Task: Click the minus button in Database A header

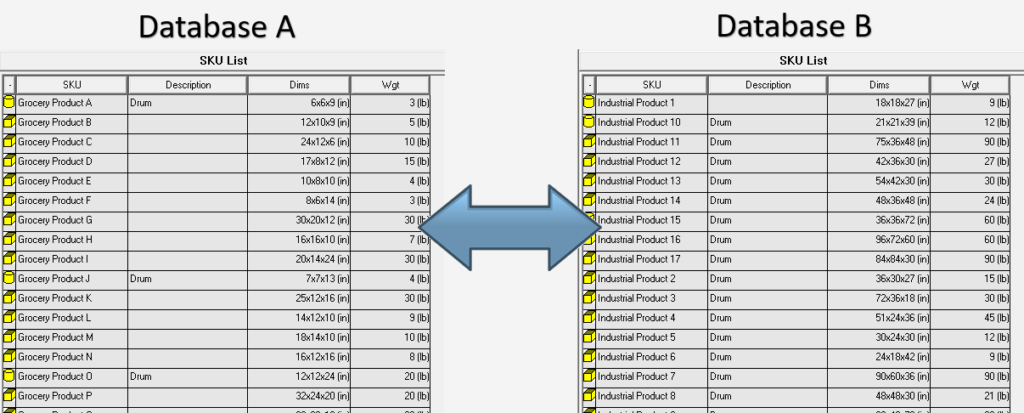Action: click(9, 85)
